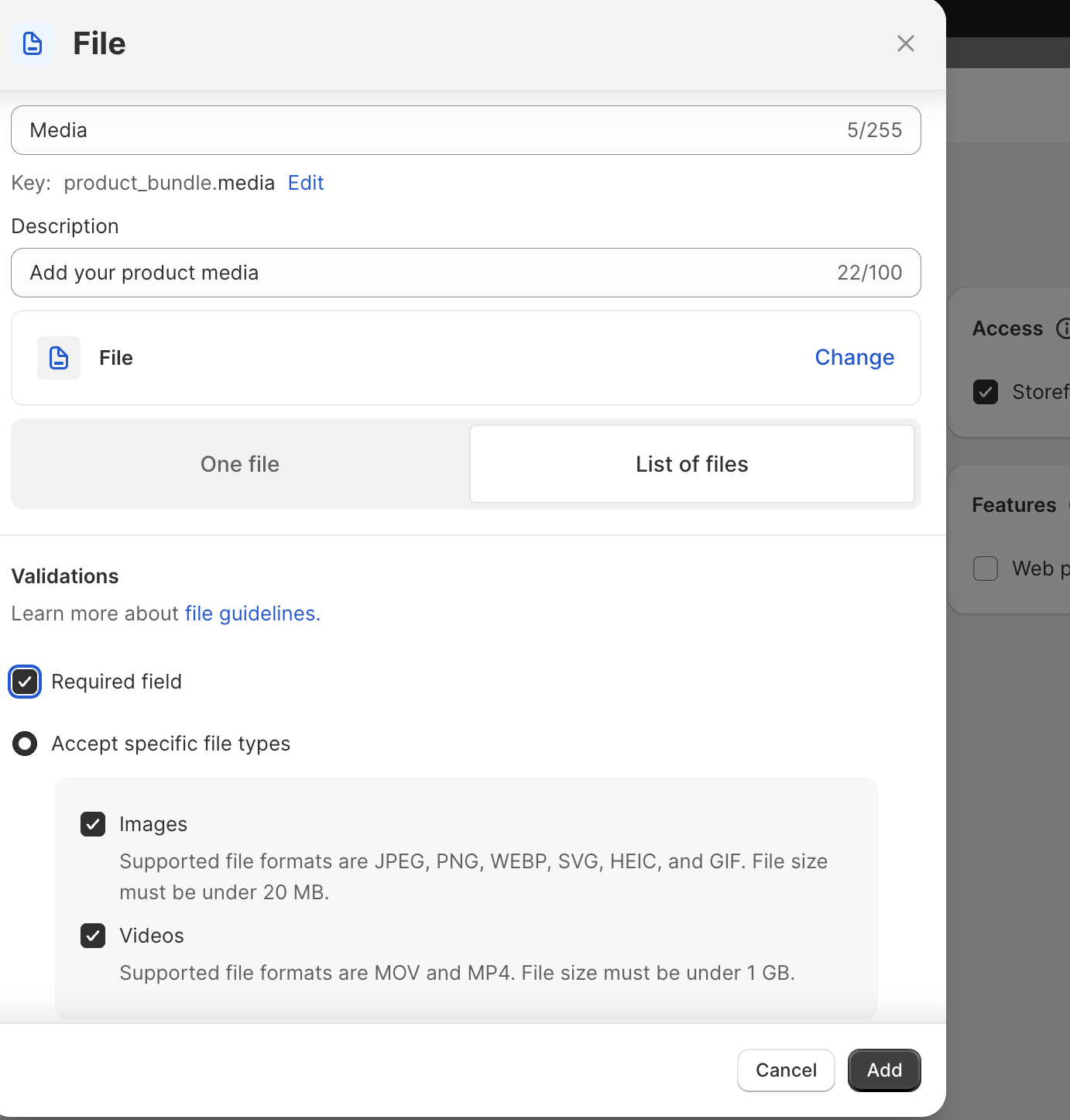Viewport: 1070px width, 1120px height.
Task: Select the List of files option
Action: (691, 464)
